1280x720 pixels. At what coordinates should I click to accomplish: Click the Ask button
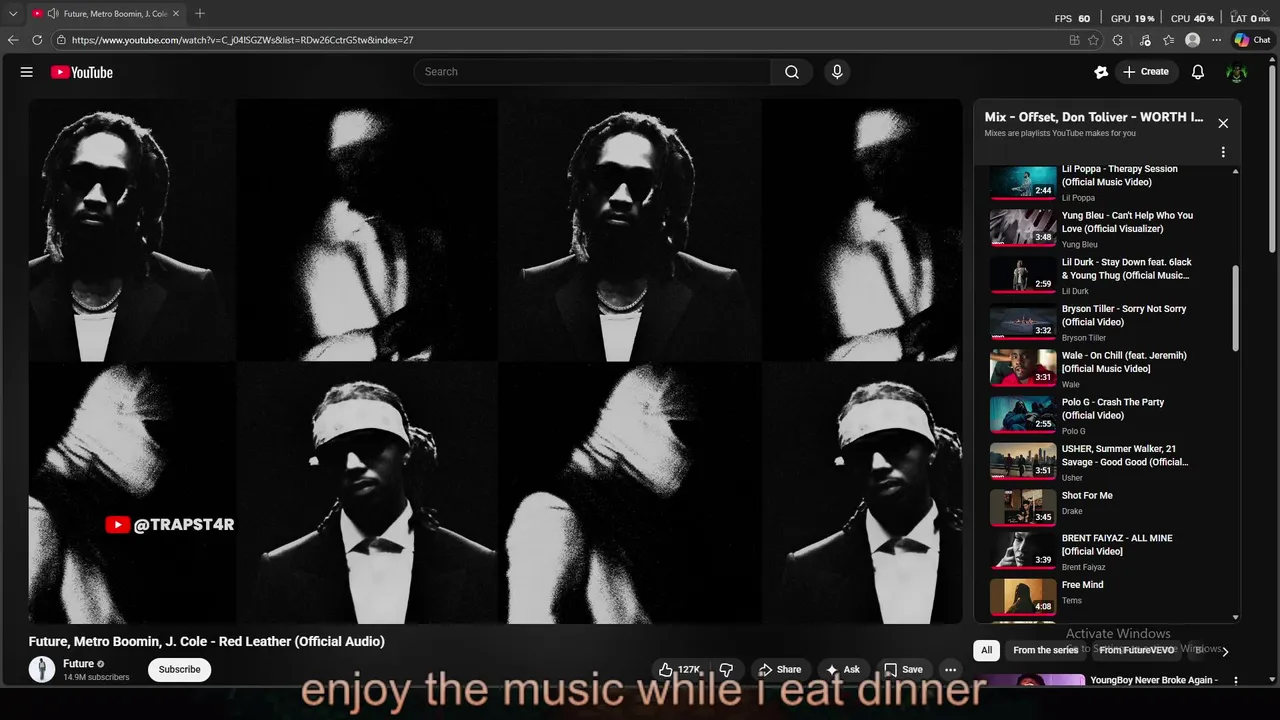coord(842,669)
